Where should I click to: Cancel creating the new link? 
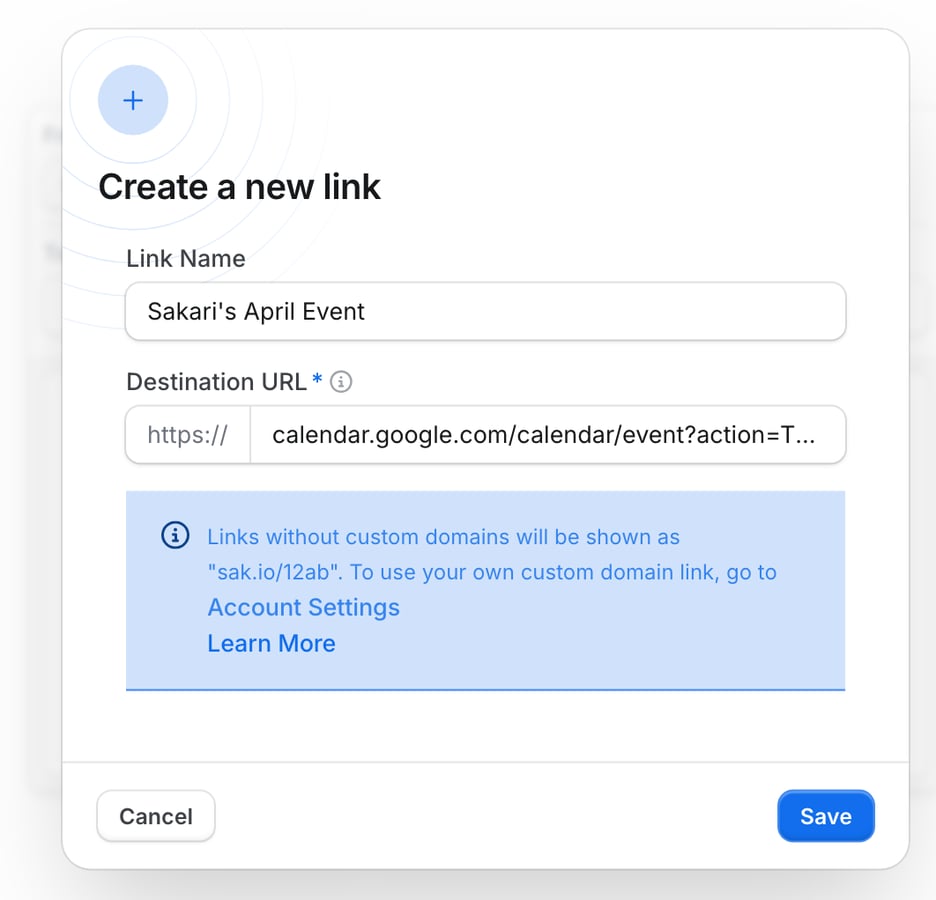coord(155,816)
